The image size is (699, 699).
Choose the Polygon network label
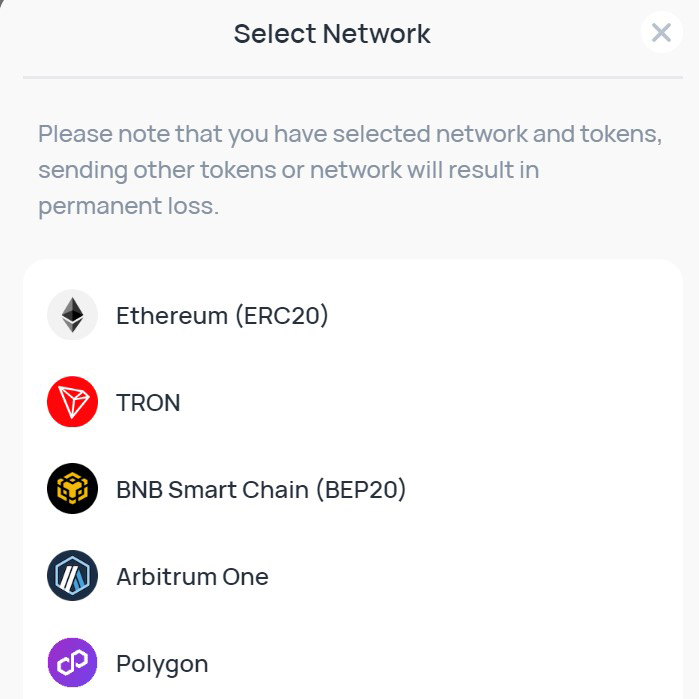(x=162, y=664)
